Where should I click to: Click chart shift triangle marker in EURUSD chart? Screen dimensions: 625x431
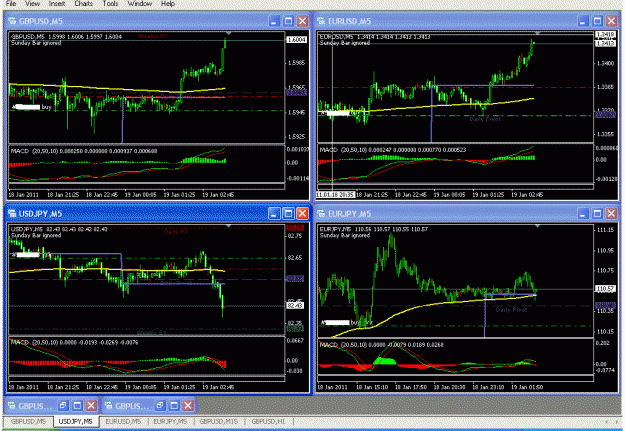[x=537, y=33]
